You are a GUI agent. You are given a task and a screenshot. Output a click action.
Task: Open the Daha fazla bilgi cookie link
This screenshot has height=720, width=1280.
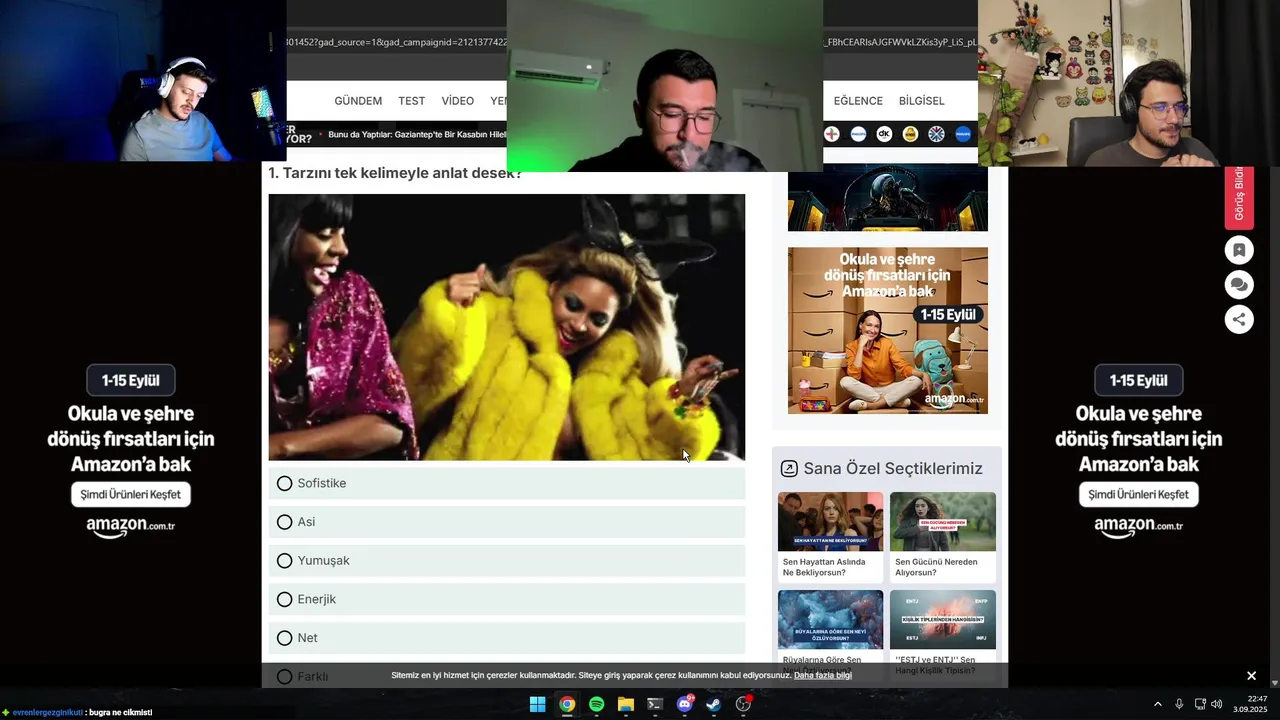tap(823, 676)
